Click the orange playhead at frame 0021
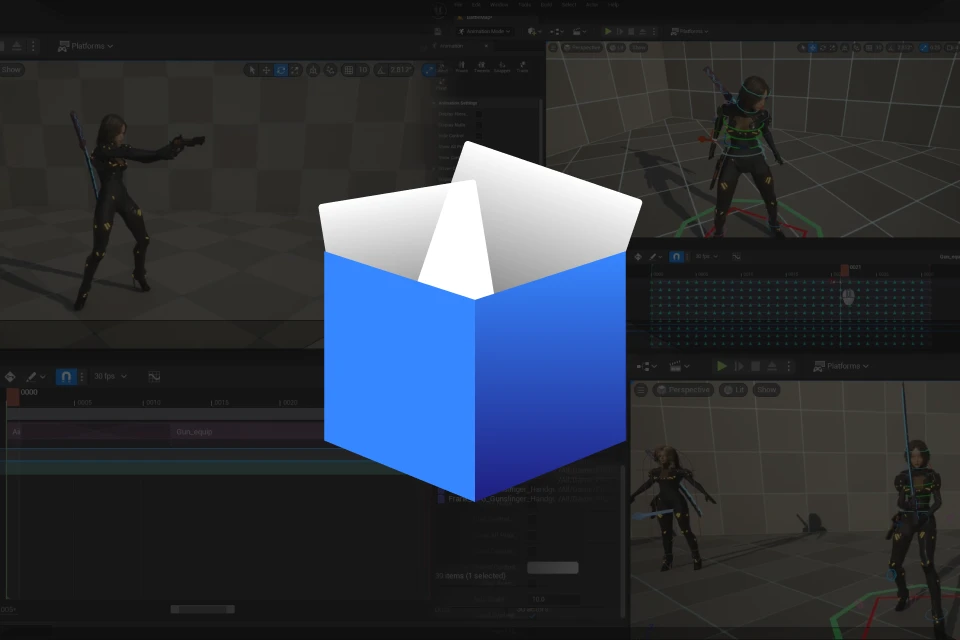The width and height of the screenshot is (960, 640). click(x=844, y=269)
